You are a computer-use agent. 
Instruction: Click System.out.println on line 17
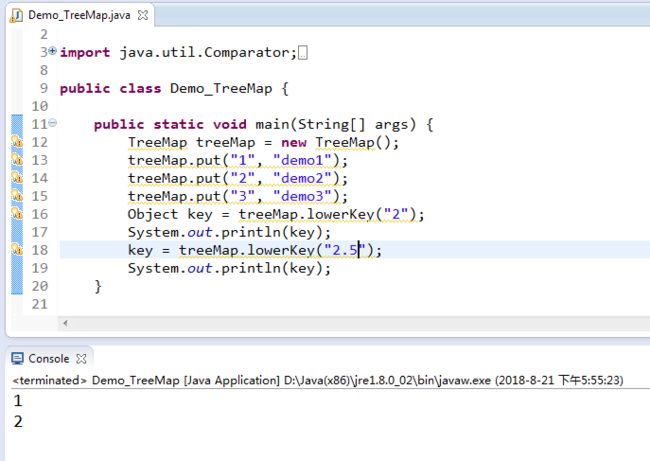point(204,232)
